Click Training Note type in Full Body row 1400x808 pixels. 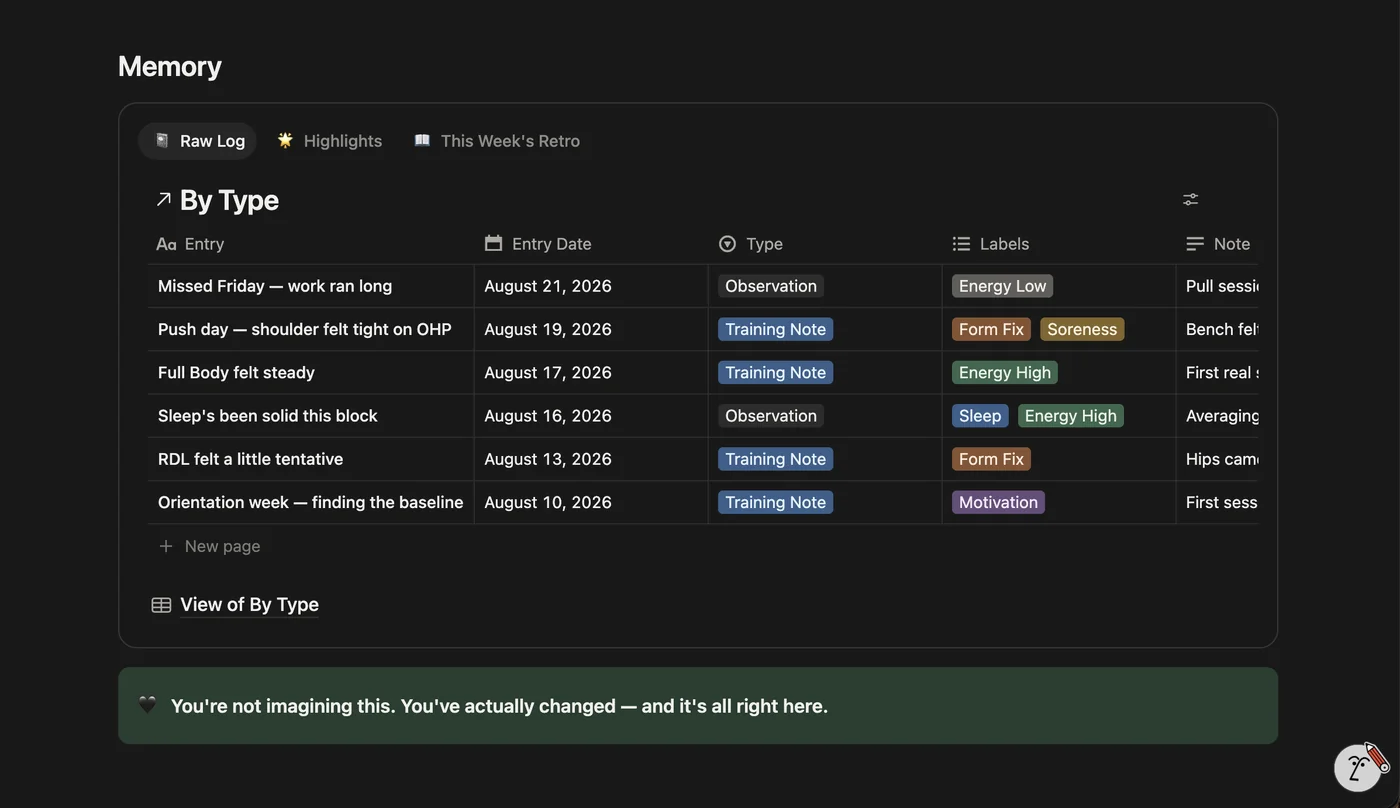coord(775,372)
